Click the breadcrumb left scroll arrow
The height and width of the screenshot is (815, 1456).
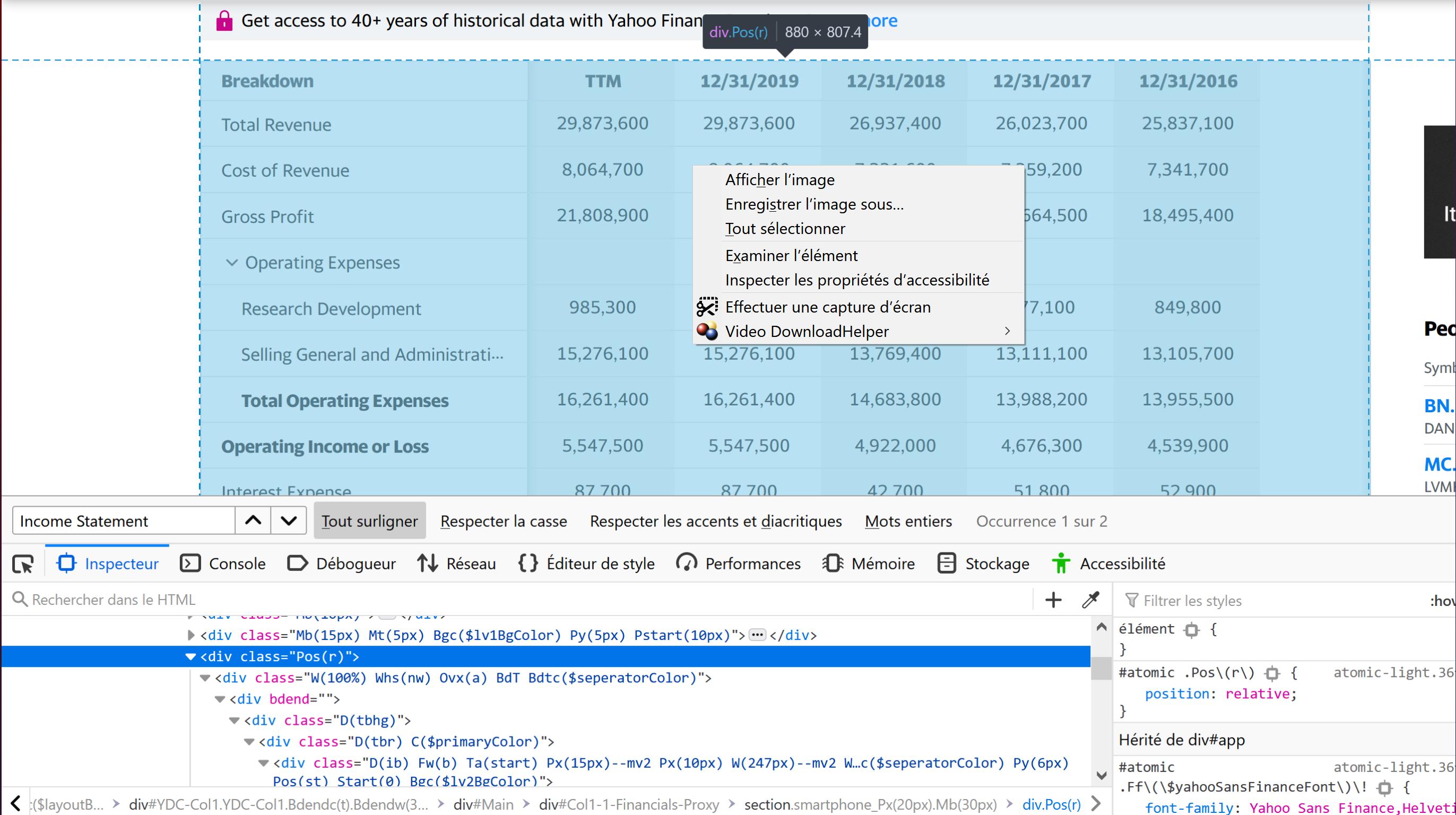click(15, 803)
